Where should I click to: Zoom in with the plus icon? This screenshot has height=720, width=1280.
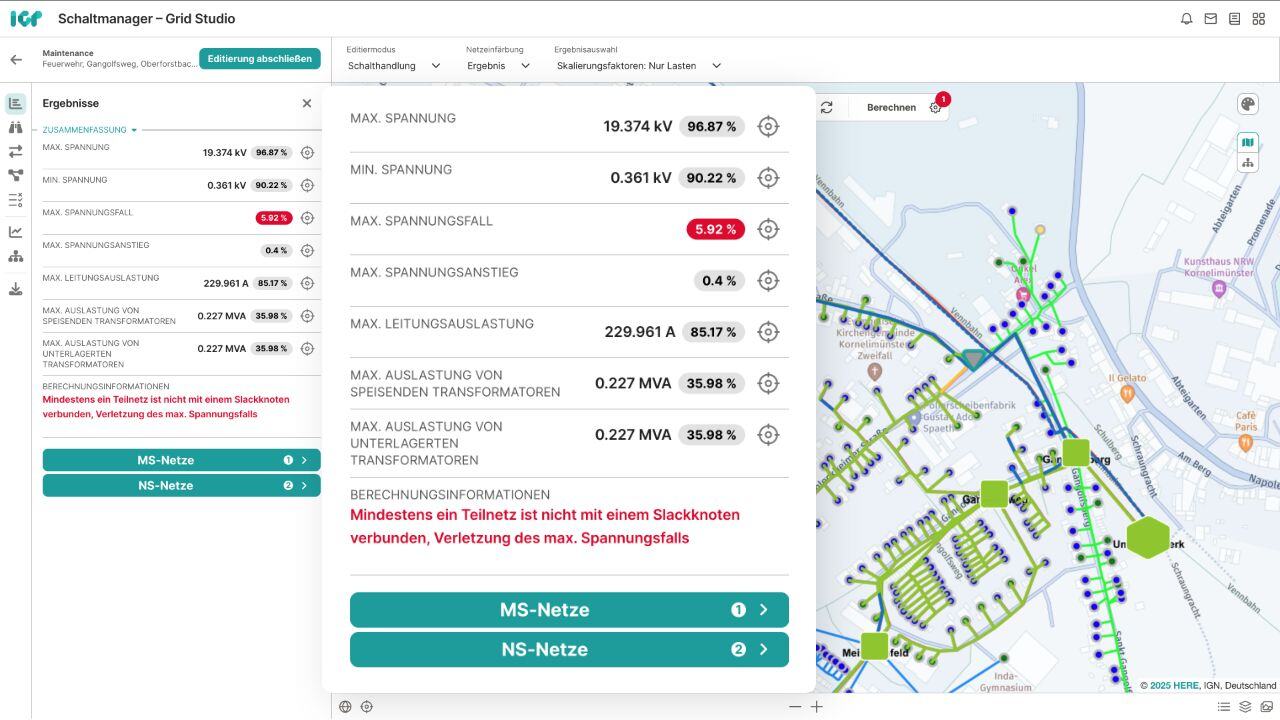pyautogui.click(x=817, y=707)
